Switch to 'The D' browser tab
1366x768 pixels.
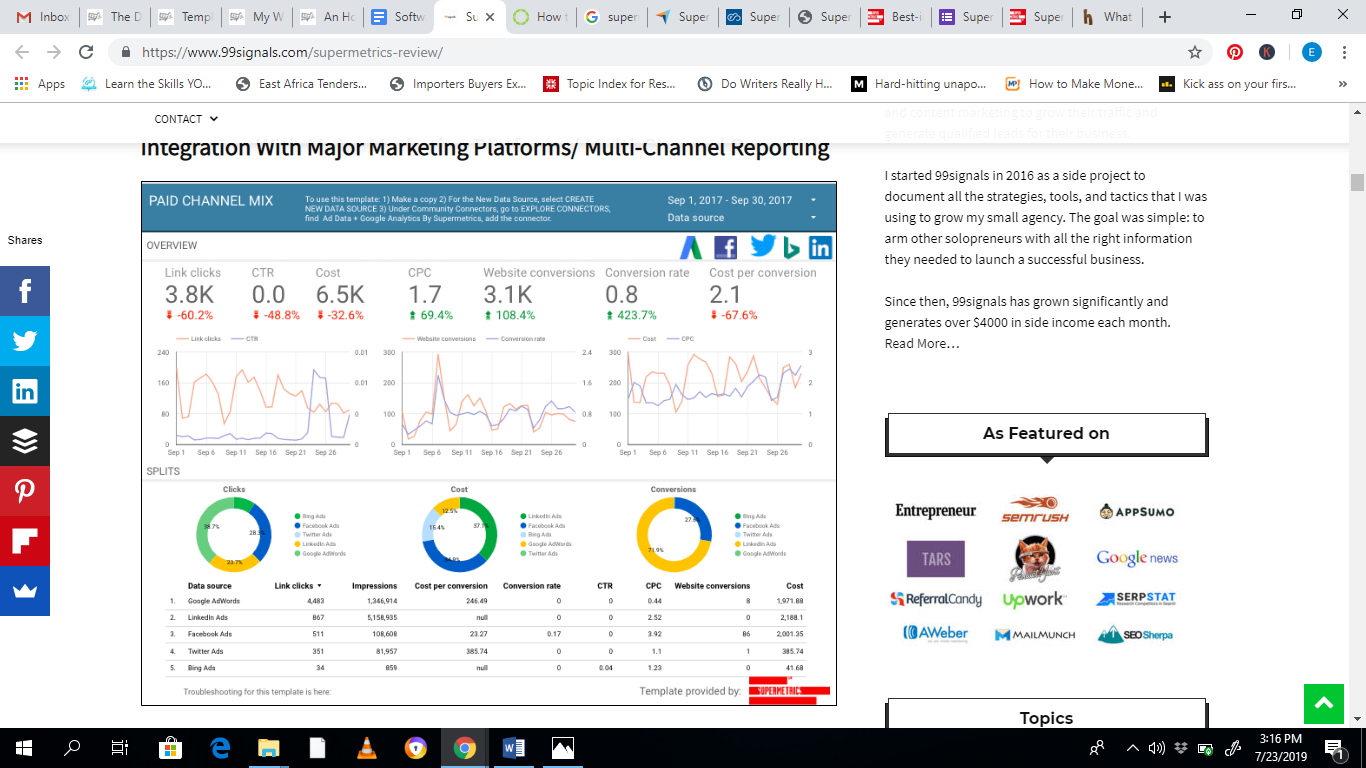(x=112, y=17)
